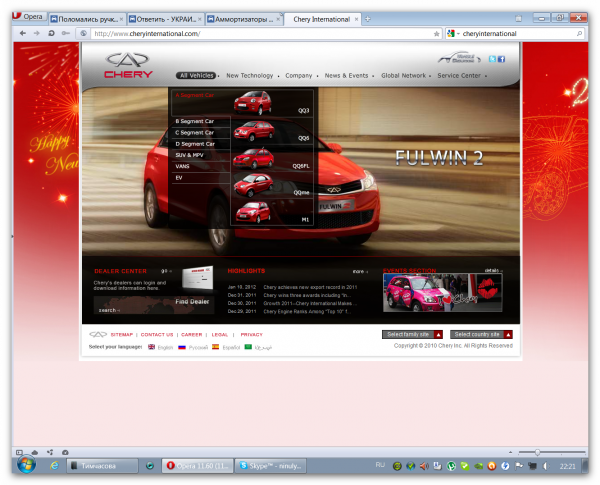Open the New Technology menu
The image size is (600, 485).
249,75
